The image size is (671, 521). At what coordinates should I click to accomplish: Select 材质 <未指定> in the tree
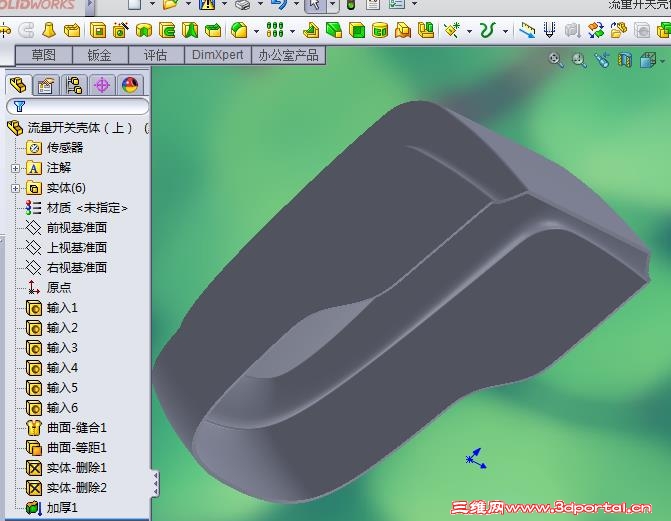(x=77, y=208)
